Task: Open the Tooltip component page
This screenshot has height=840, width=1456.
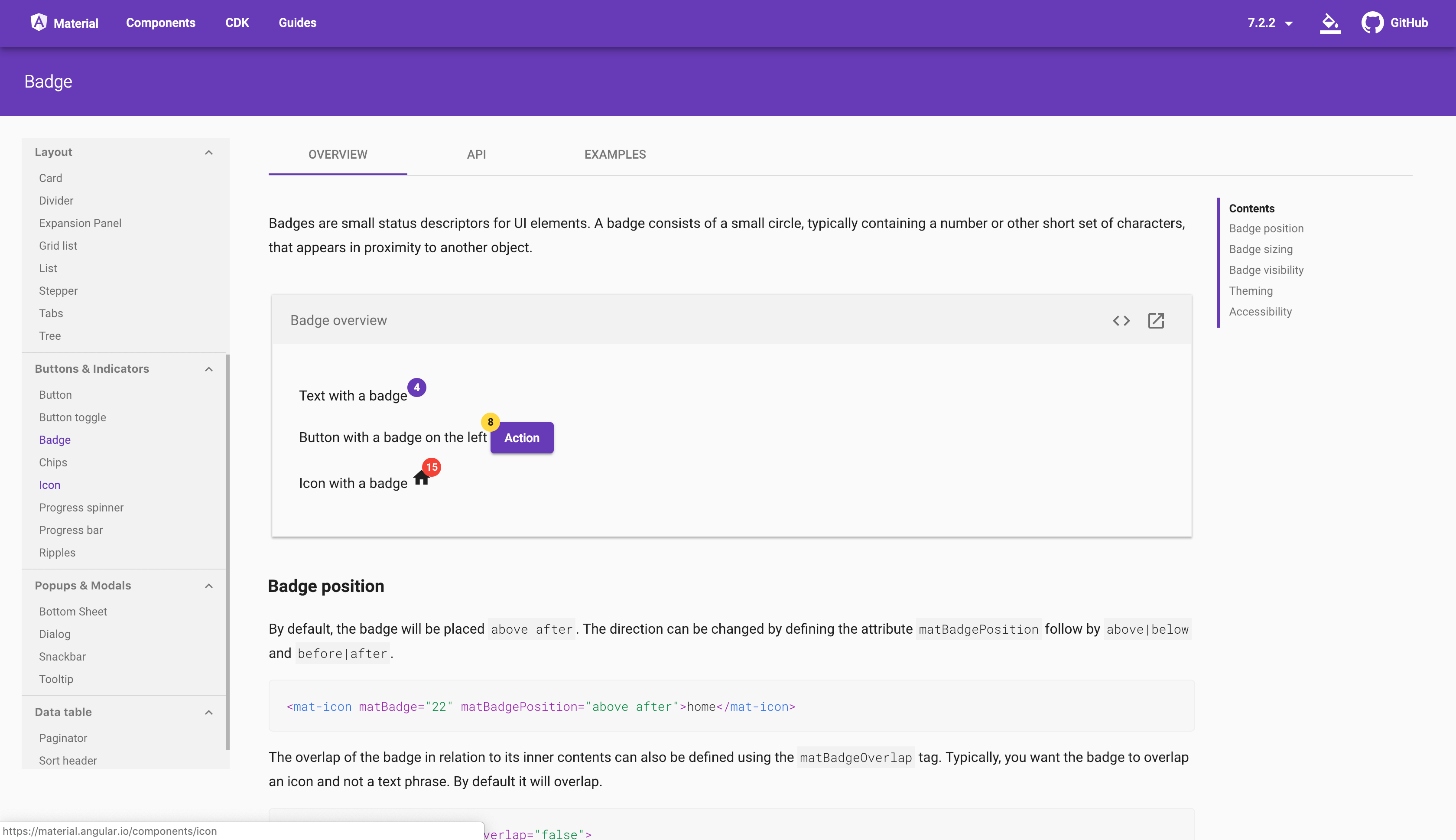Action: click(x=56, y=678)
